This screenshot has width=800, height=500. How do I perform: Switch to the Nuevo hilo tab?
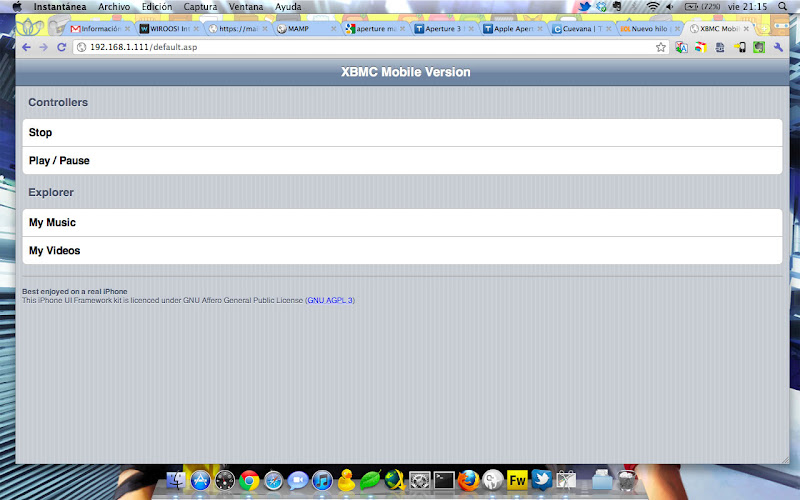[x=649, y=29]
